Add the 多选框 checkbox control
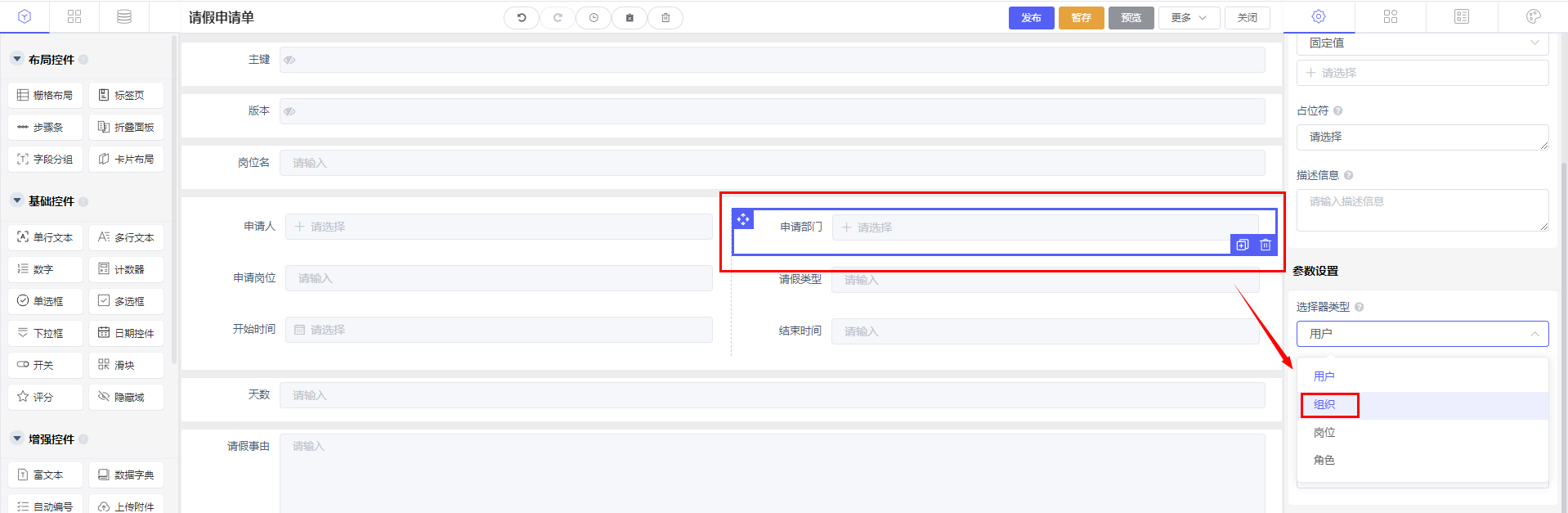 (x=126, y=301)
